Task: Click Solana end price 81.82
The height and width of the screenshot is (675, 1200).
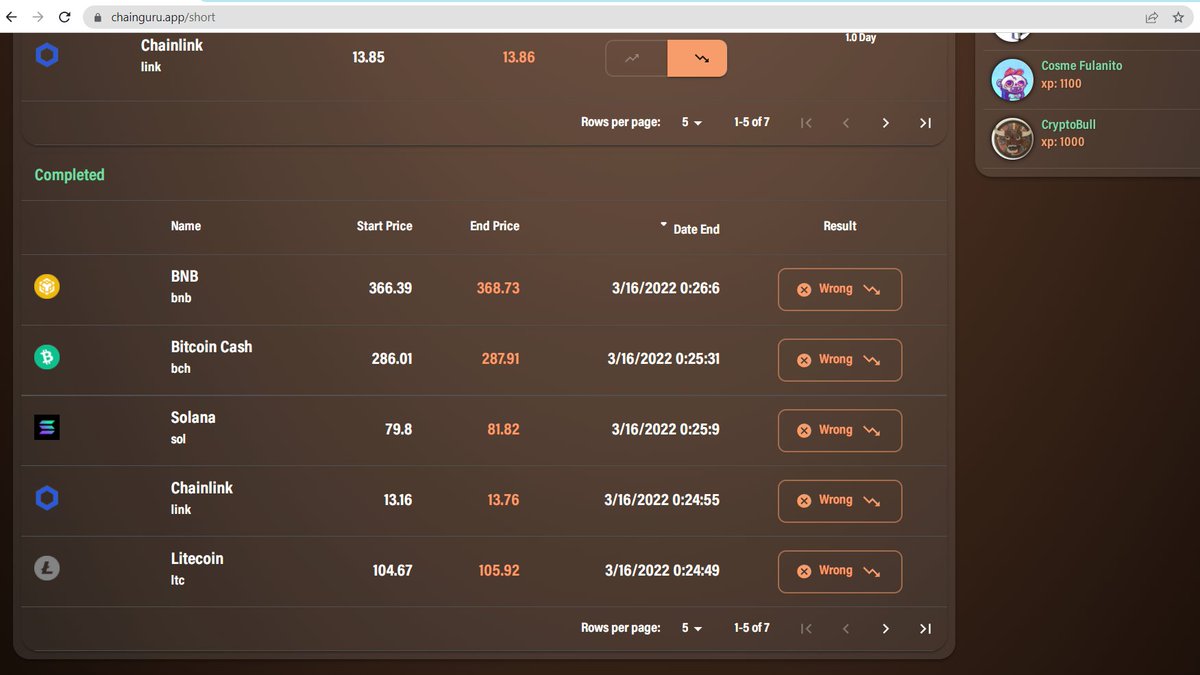Action: [503, 429]
